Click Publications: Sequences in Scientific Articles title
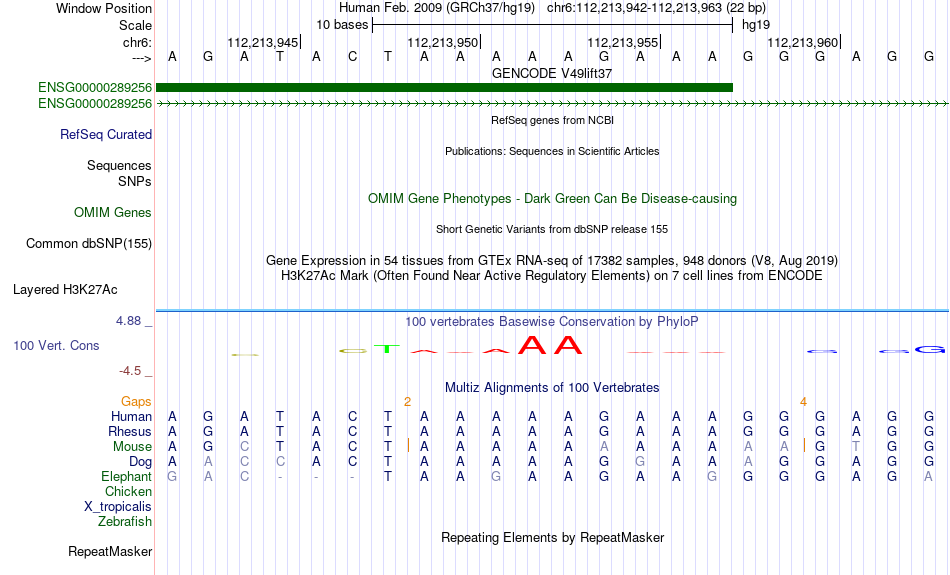This screenshot has width=950, height=575. [552, 151]
